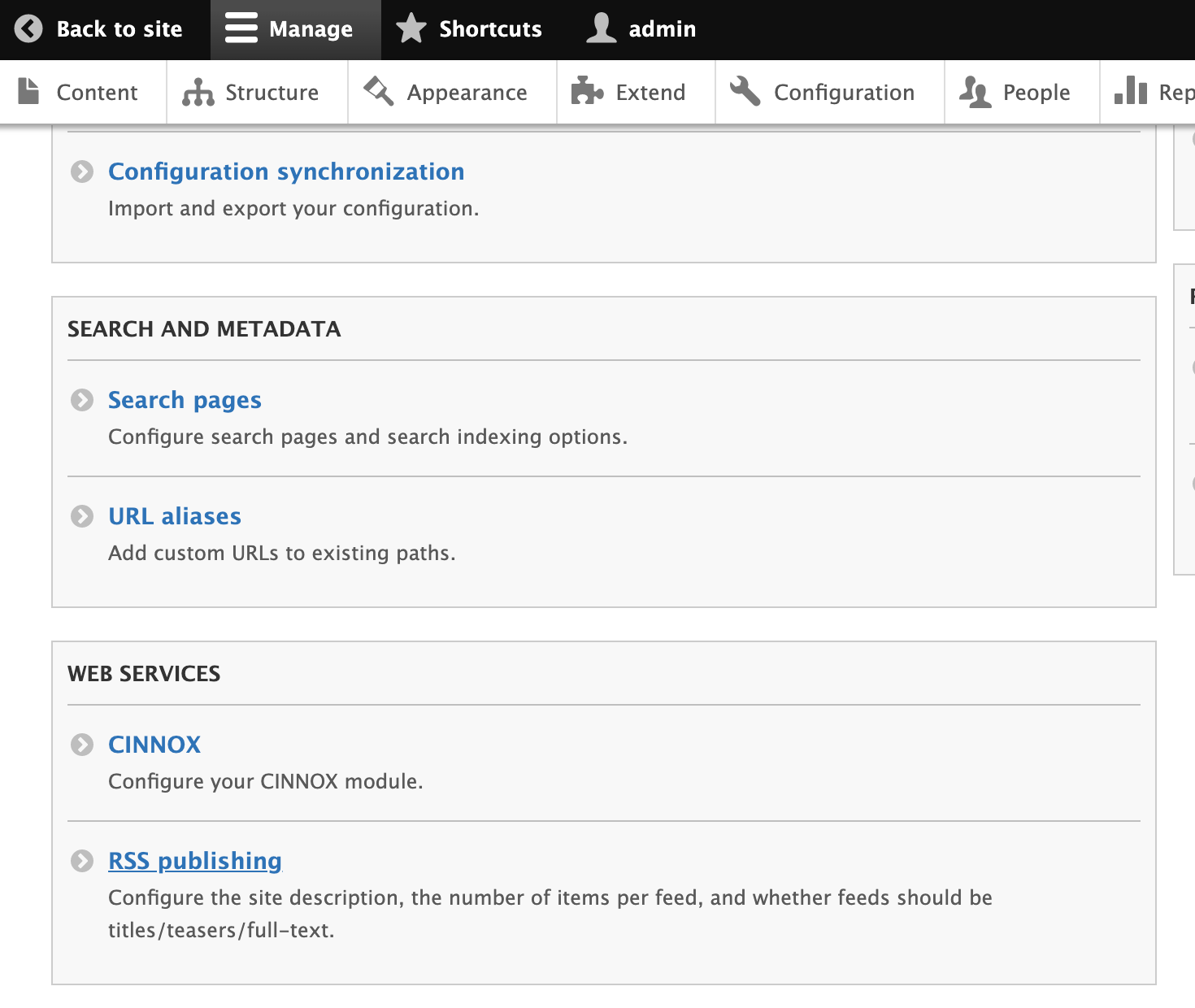This screenshot has height=1008, width=1195.
Task: Click the admin user silhouette icon
Action: coord(602,28)
